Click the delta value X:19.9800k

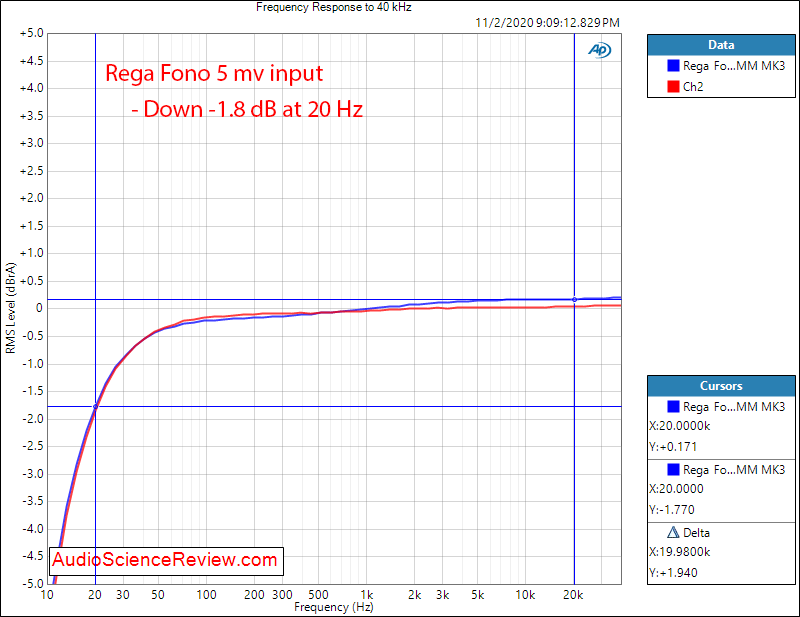tap(680, 552)
